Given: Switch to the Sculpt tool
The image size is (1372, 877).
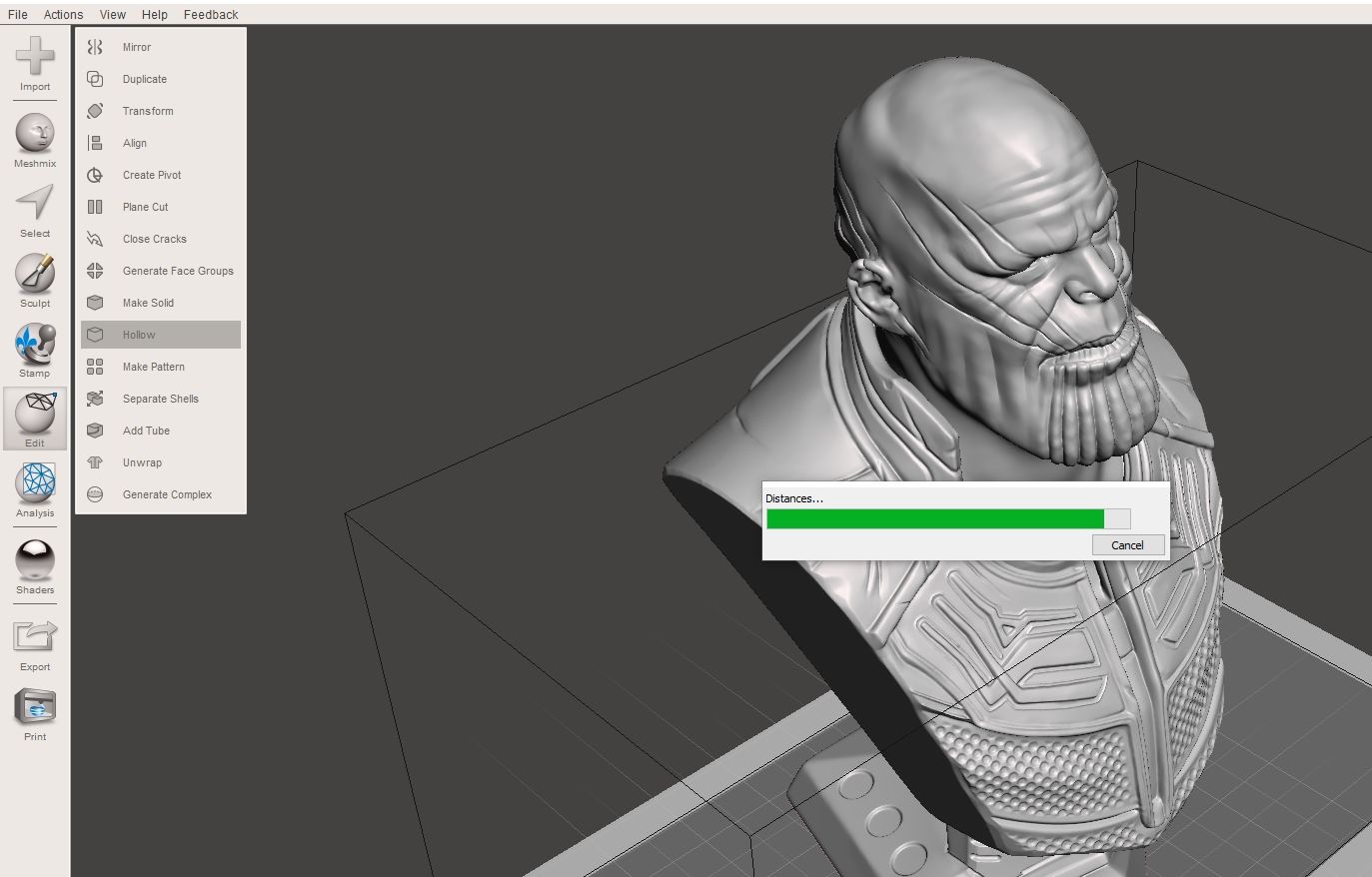Looking at the screenshot, I should pyautogui.click(x=35, y=278).
